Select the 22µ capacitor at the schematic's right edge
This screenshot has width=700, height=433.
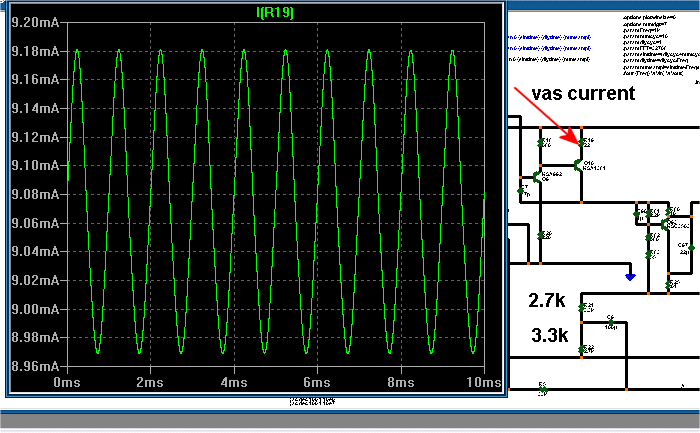(690, 248)
